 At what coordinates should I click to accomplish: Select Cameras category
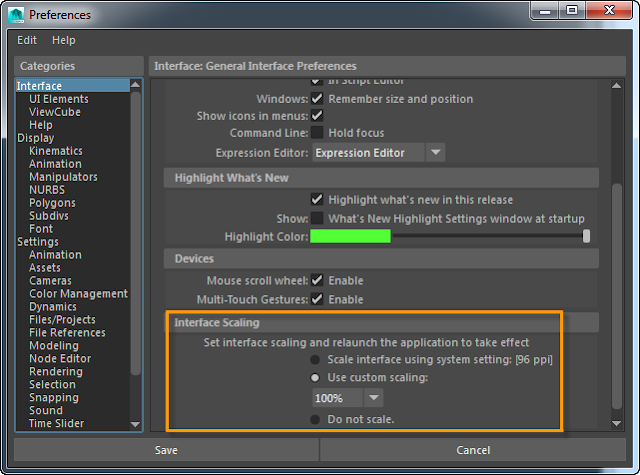tap(50, 281)
